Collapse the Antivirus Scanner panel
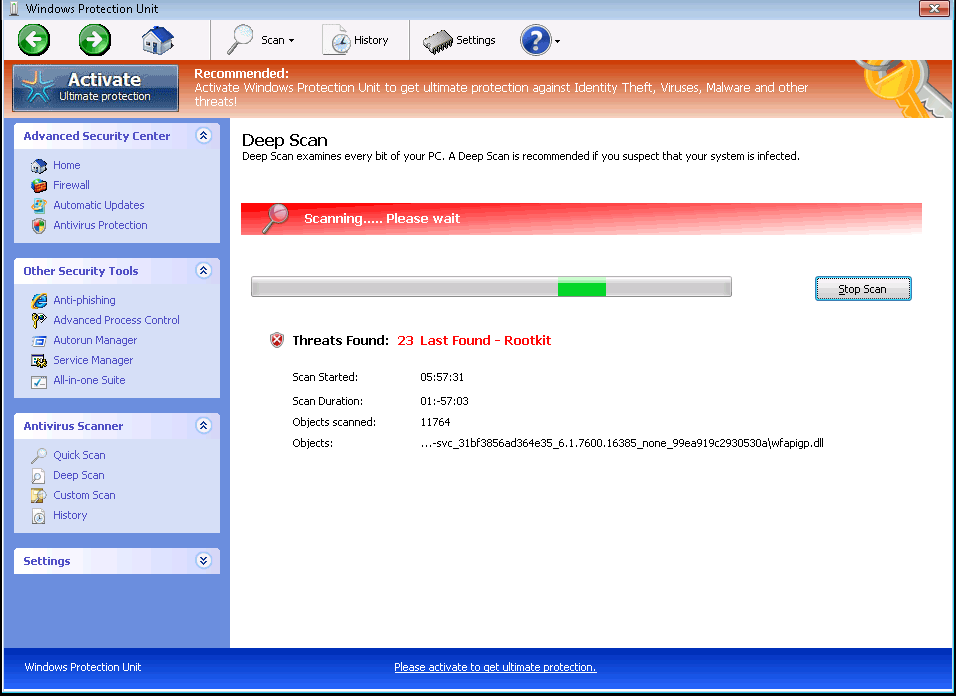956x696 pixels. tap(204, 426)
